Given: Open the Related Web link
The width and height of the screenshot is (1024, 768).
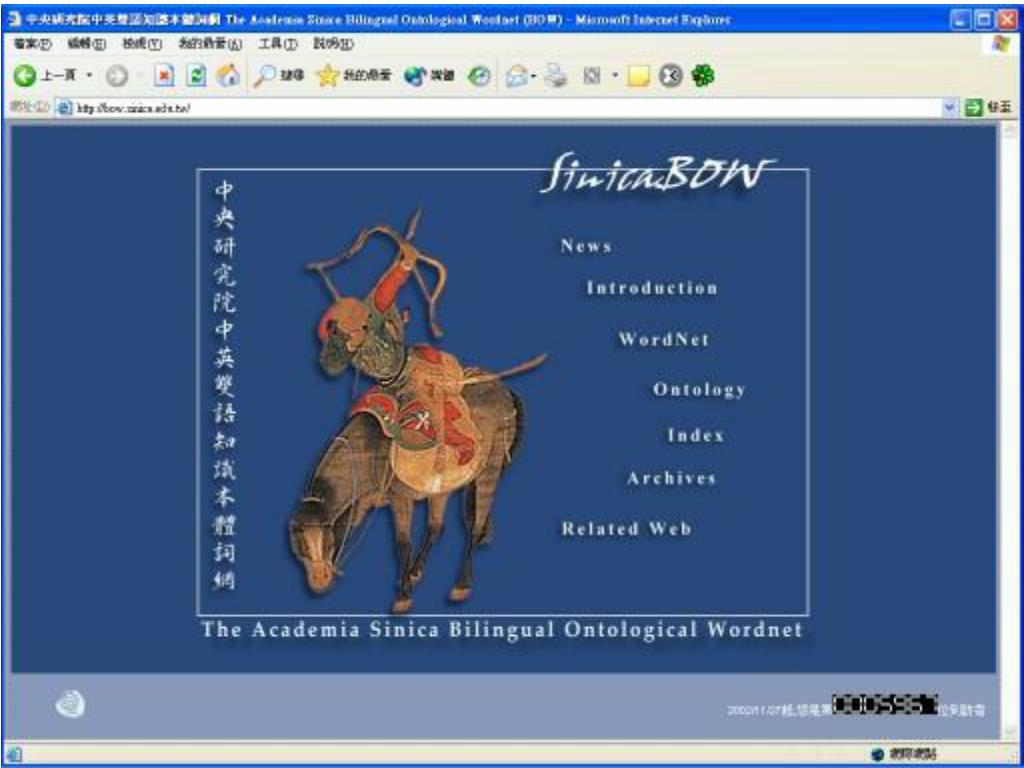Looking at the screenshot, I should pos(626,529).
